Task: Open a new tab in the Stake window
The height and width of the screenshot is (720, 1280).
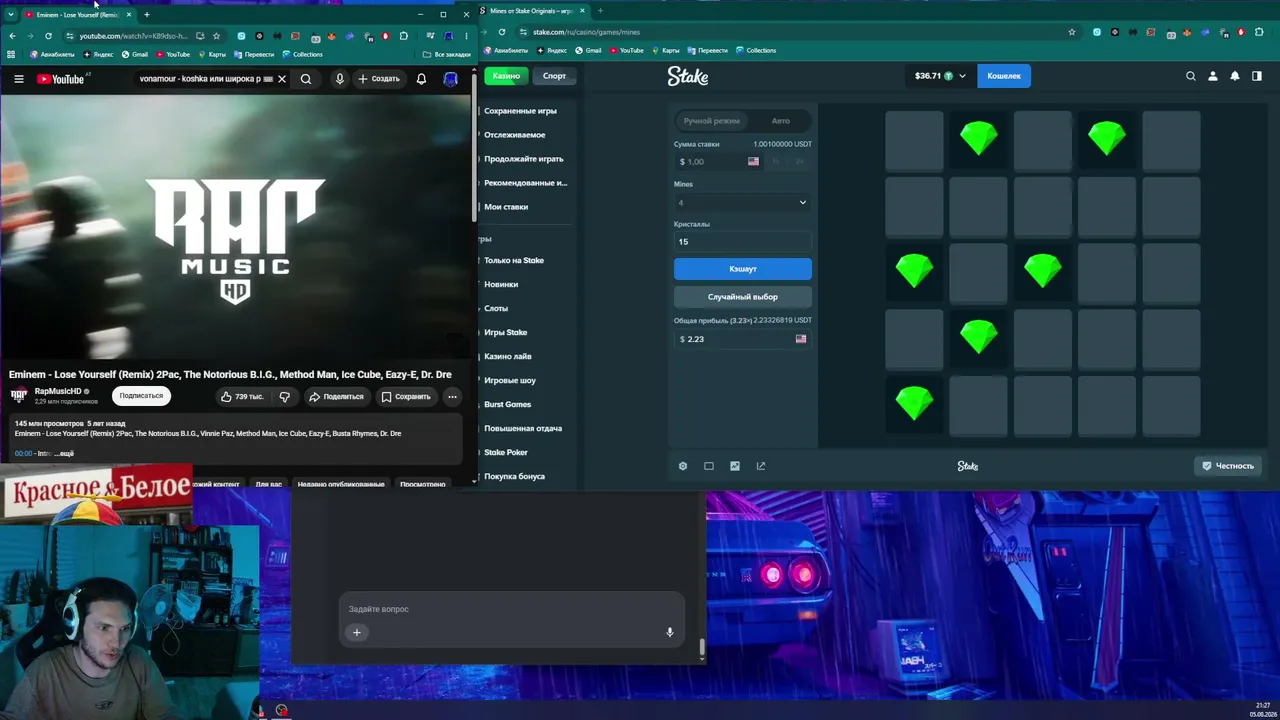Action: point(600,11)
